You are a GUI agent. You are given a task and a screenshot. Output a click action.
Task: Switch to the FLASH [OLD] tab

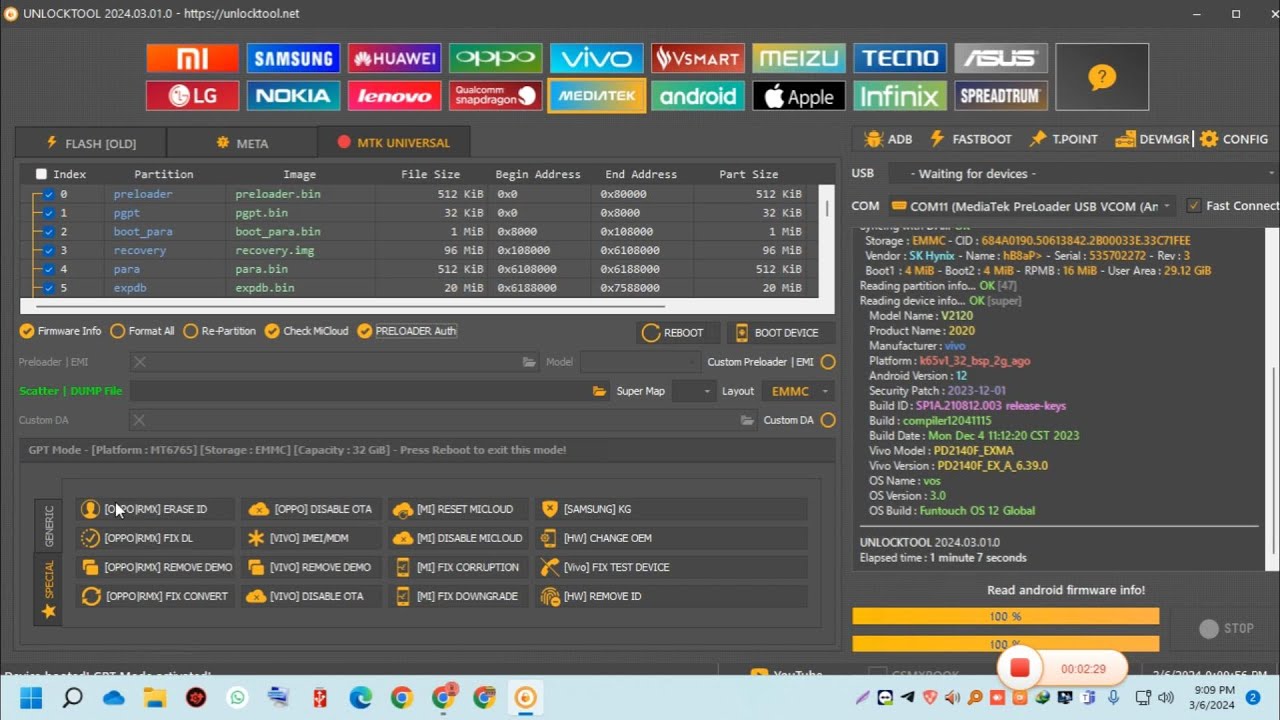(91, 143)
